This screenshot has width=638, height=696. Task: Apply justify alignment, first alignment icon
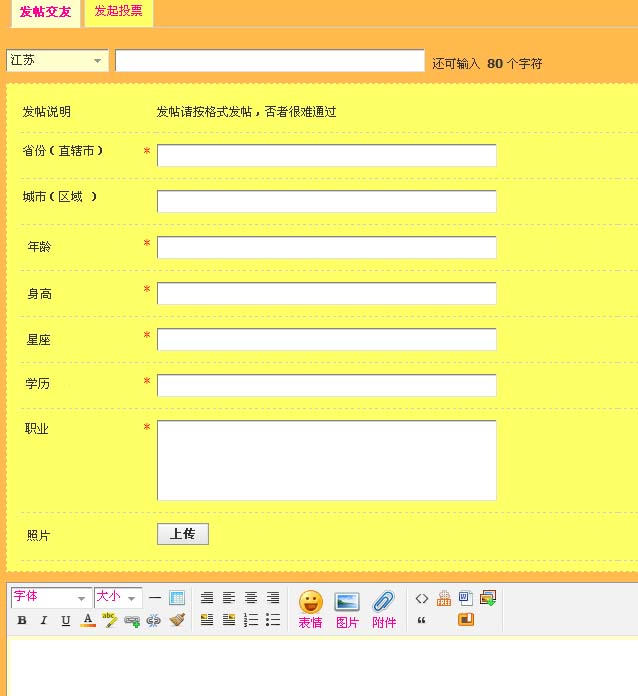pos(207,598)
